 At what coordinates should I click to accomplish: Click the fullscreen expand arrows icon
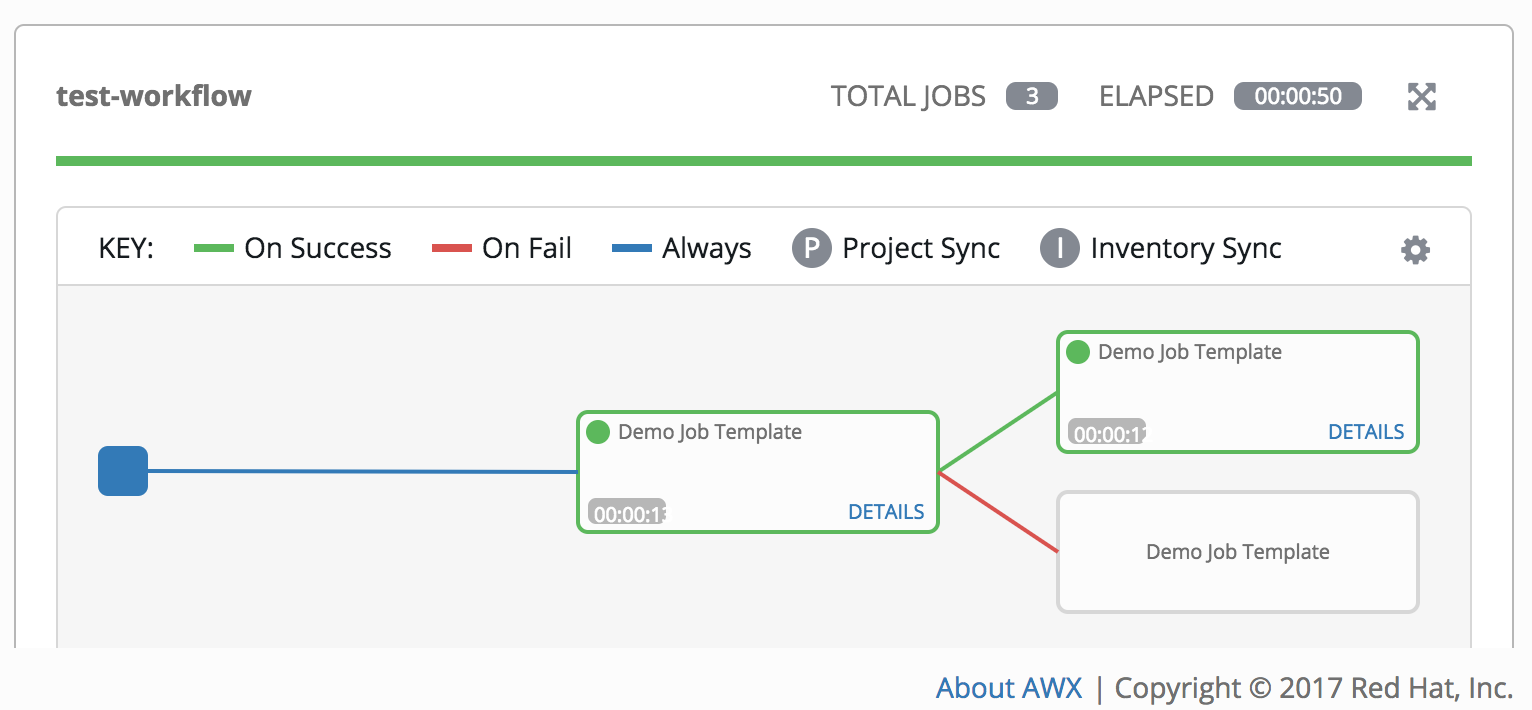click(1421, 97)
